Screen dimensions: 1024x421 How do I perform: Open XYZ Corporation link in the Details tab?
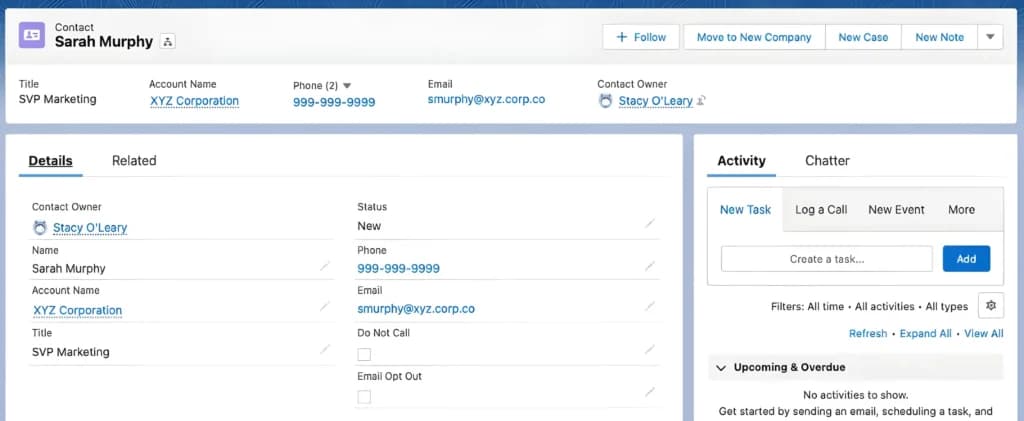pos(78,310)
